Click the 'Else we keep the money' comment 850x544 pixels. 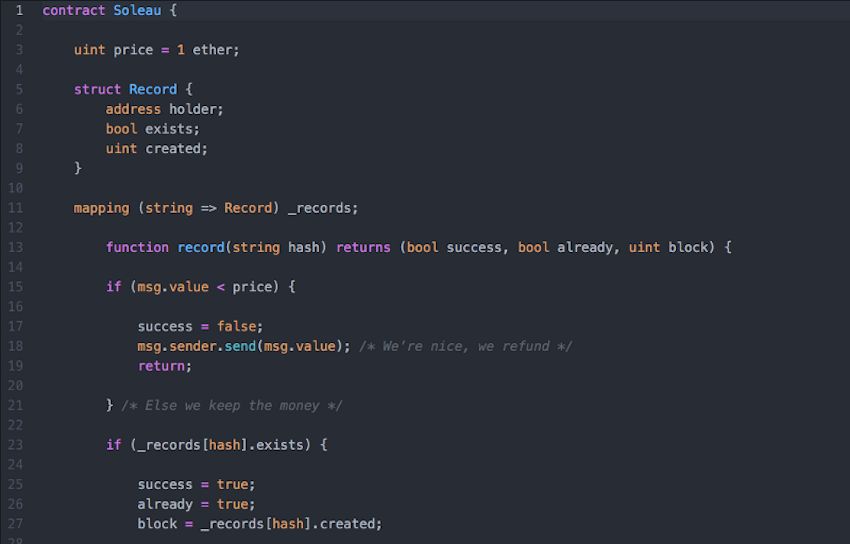(232, 405)
